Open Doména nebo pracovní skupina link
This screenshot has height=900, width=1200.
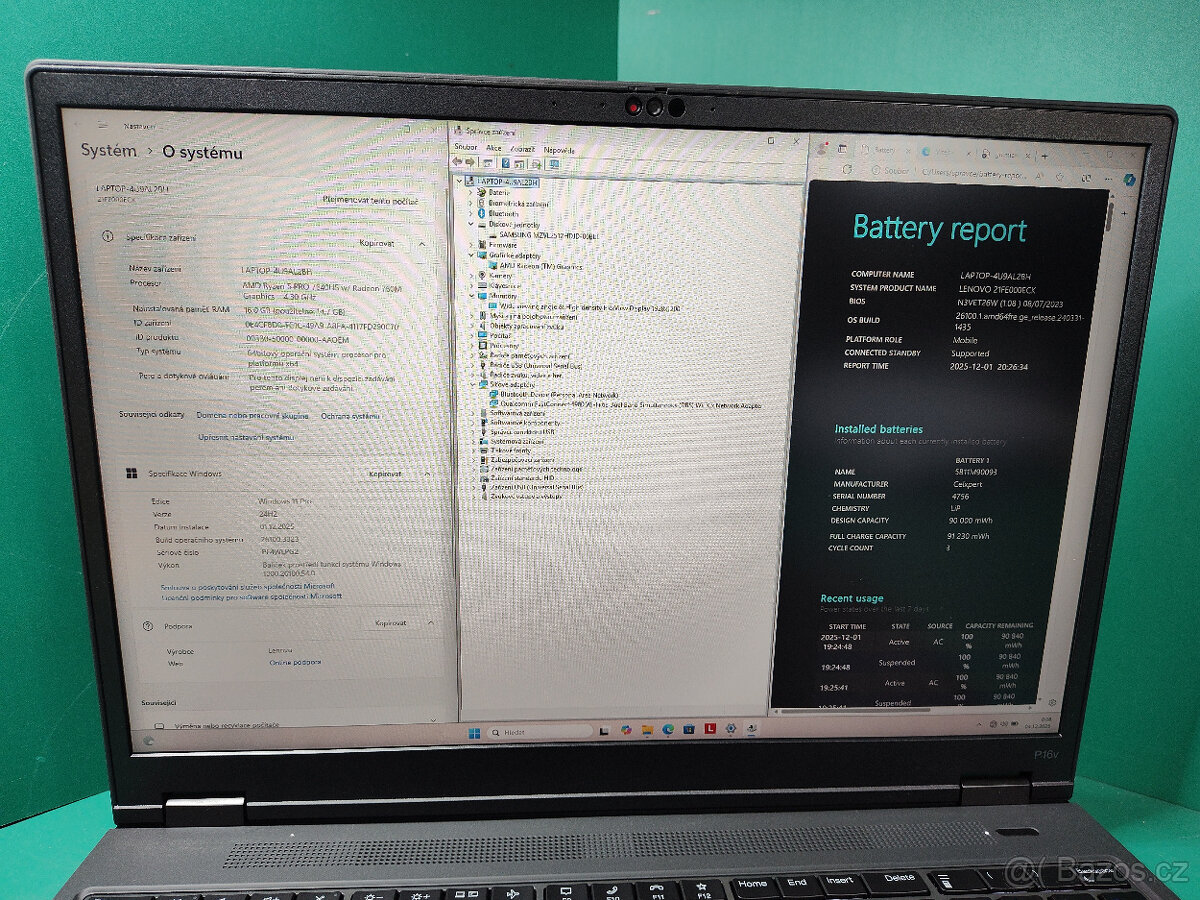pos(252,416)
